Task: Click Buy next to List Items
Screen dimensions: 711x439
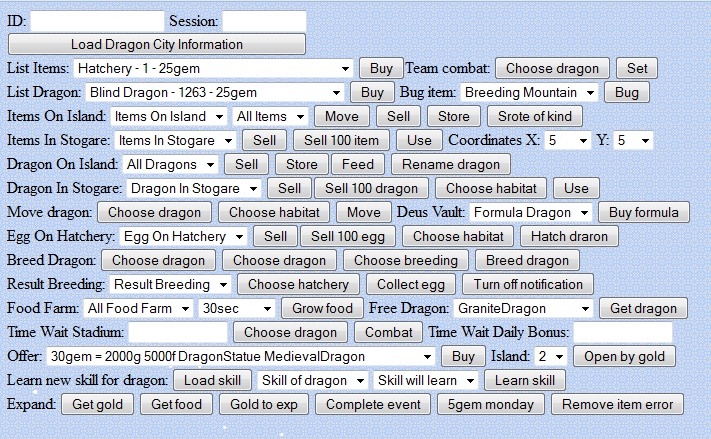Action: (381, 68)
